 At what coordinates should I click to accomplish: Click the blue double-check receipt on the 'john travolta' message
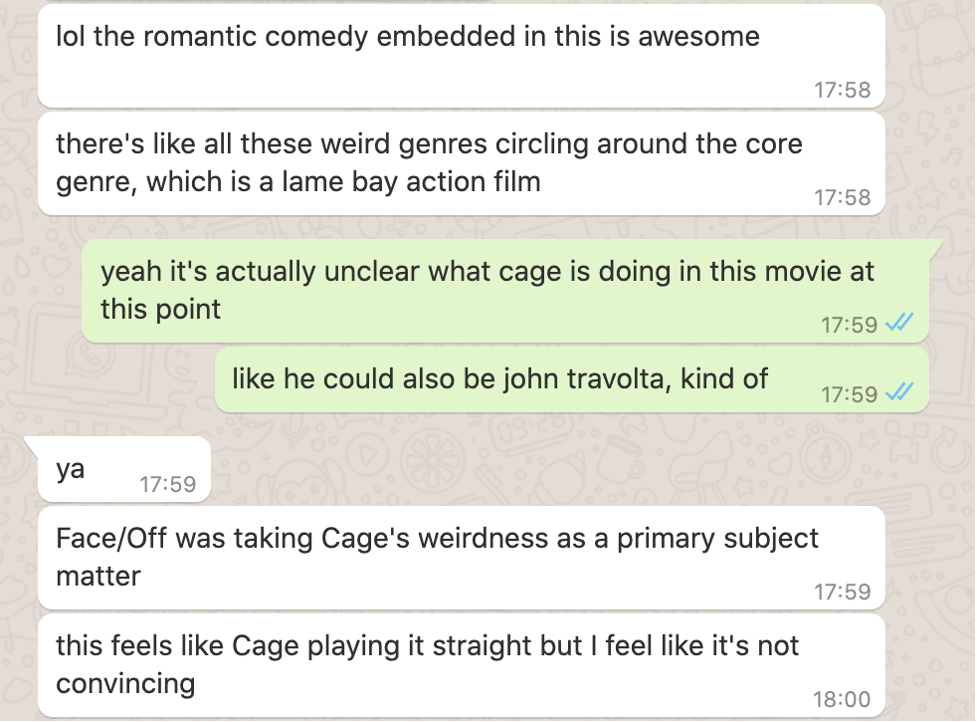click(899, 392)
